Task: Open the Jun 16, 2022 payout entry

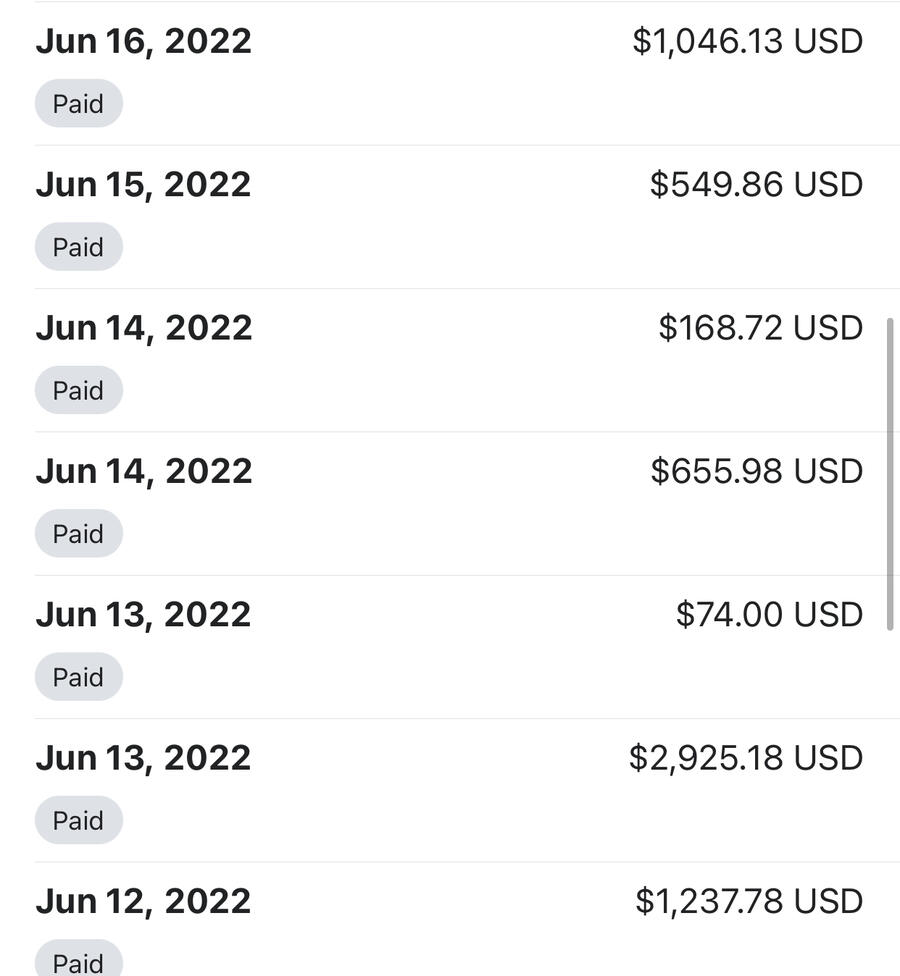Action: point(143,42)
